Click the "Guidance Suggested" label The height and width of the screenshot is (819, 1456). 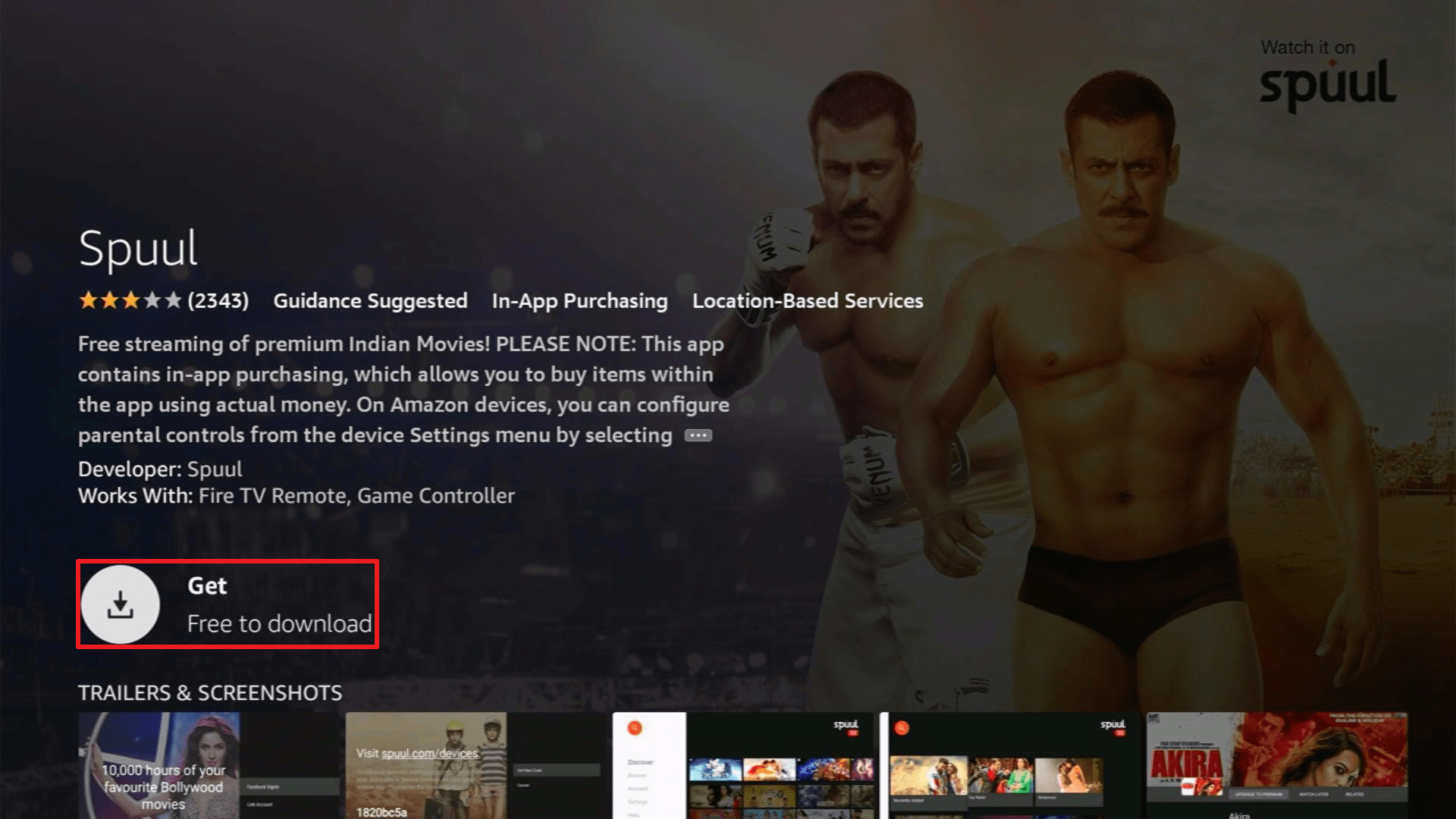[370, 301]
